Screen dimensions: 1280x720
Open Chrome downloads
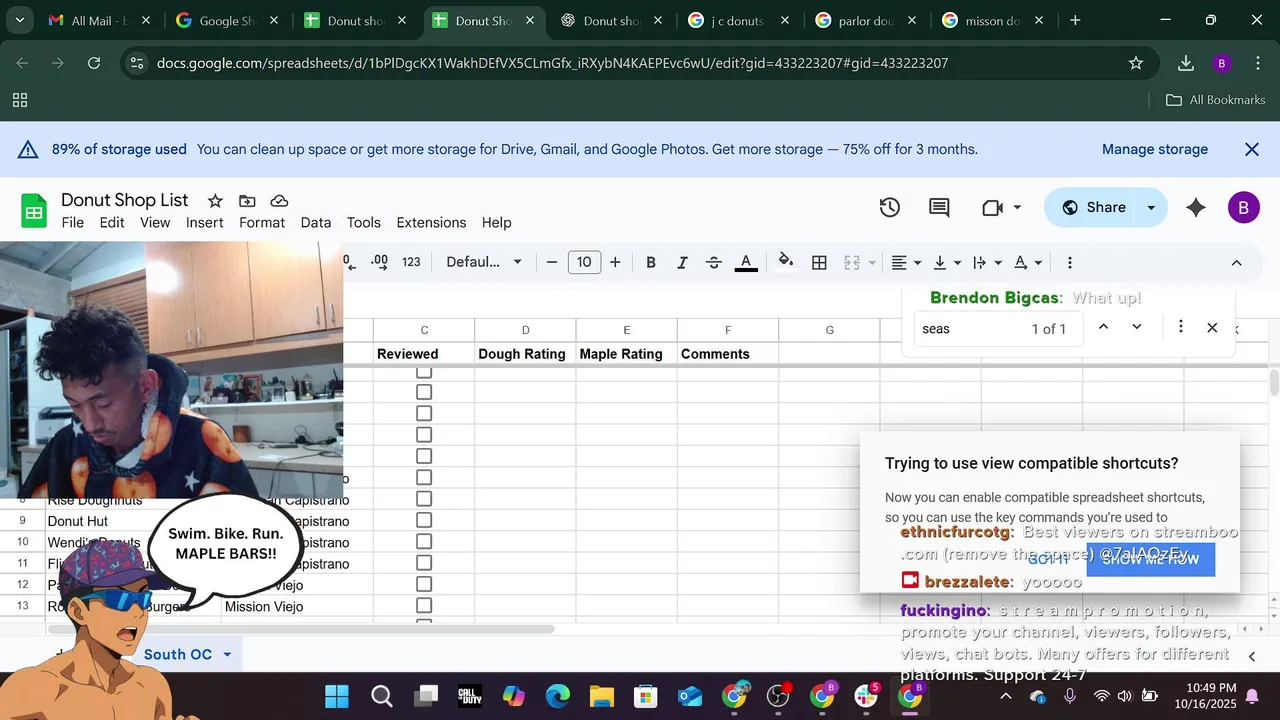[x=1186, y=63]
